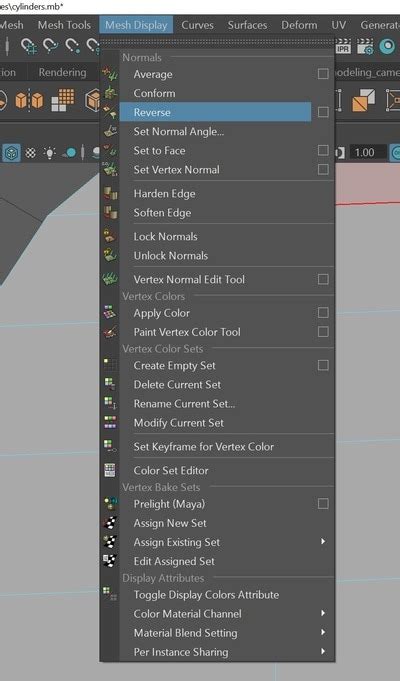The height and width of the screenshot is (681, 400).
Task: Click the Unlock Normals icon
Action: [x=110, y=255]
